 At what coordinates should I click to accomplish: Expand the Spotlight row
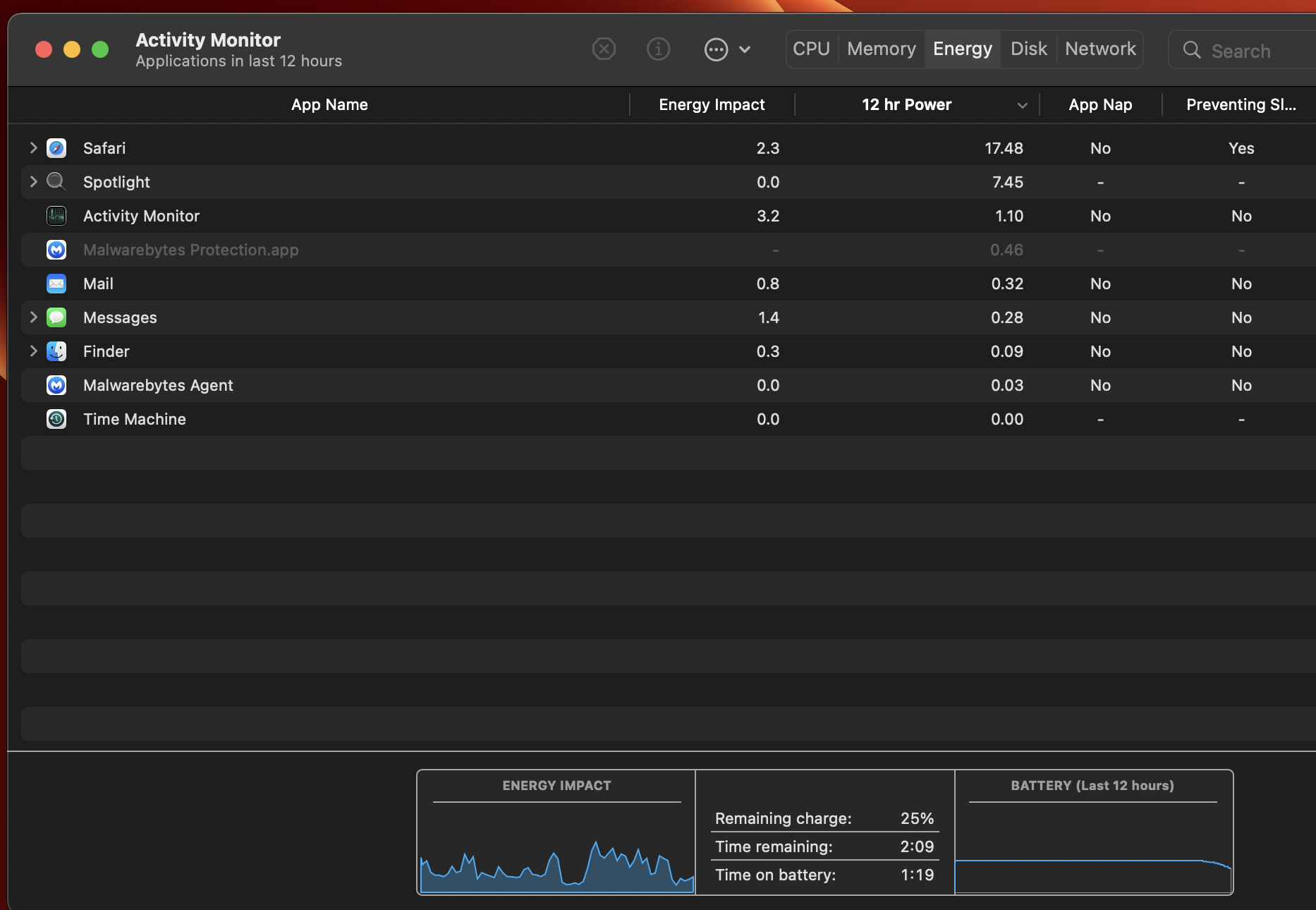(33, 181)
